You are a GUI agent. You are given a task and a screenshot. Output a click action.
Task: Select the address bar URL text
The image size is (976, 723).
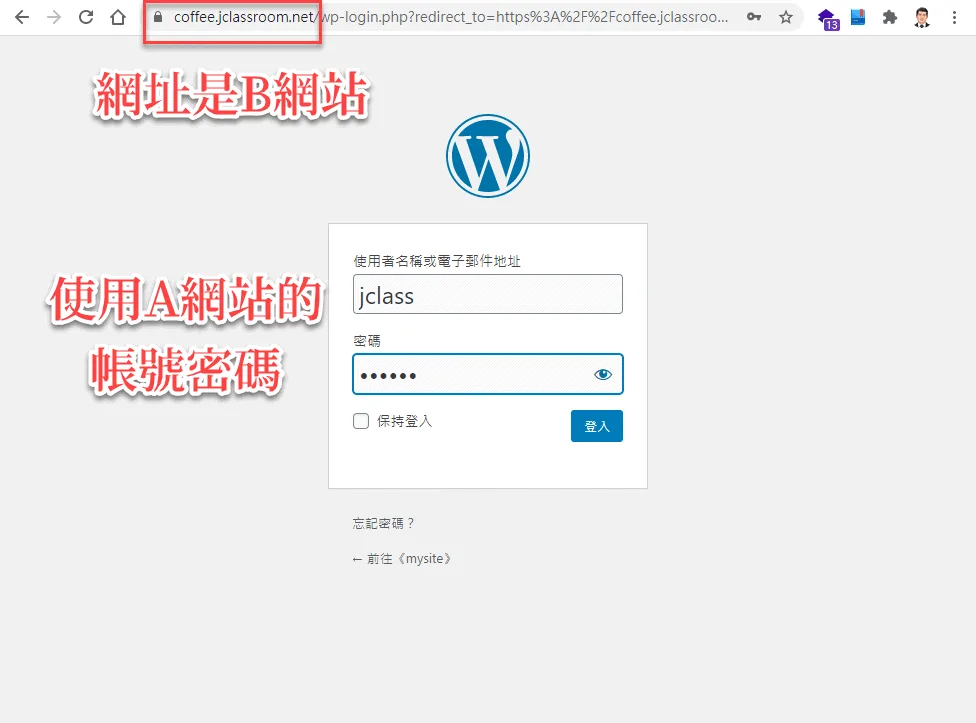[451, 17]
